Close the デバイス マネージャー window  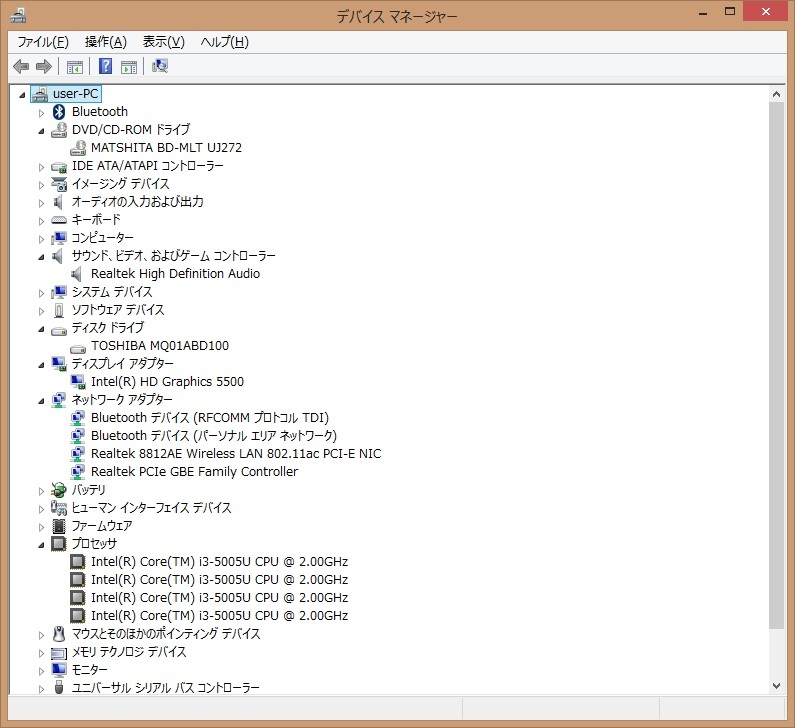[766, 12]
